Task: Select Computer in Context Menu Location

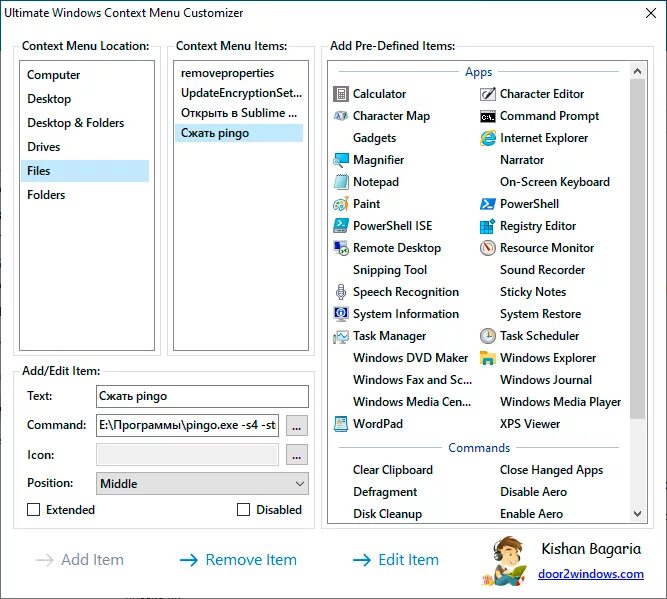Action: point(85,75)
